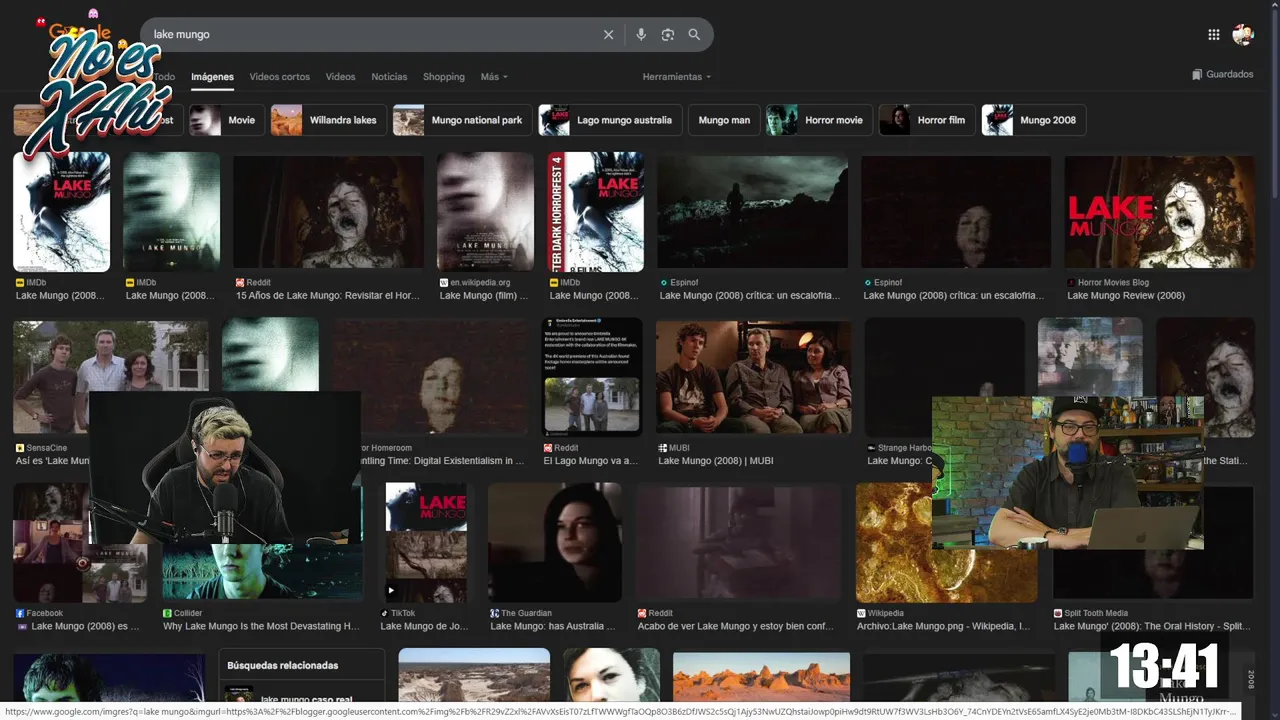This screenshot has width=1280, height=720.
Task: Click The Guardian source label
Action: tap(520, 613)
